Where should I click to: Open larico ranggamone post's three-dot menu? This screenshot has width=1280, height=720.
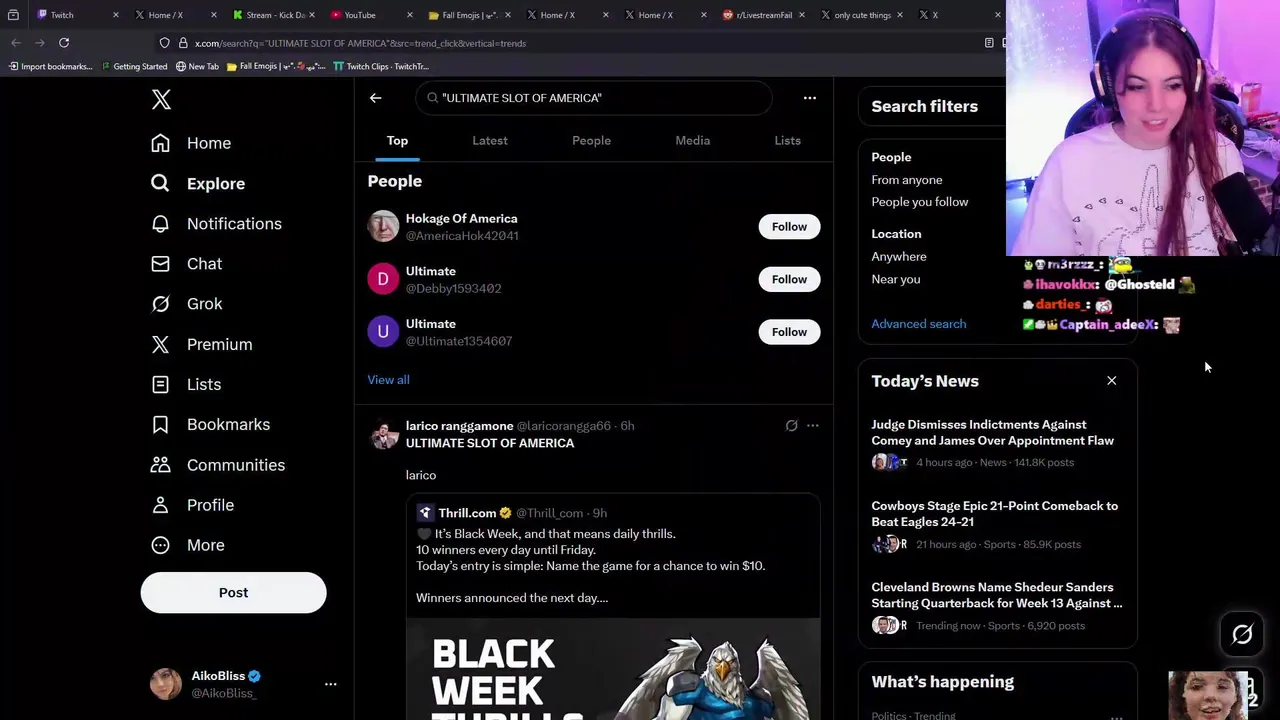click(x=813, y=426)
